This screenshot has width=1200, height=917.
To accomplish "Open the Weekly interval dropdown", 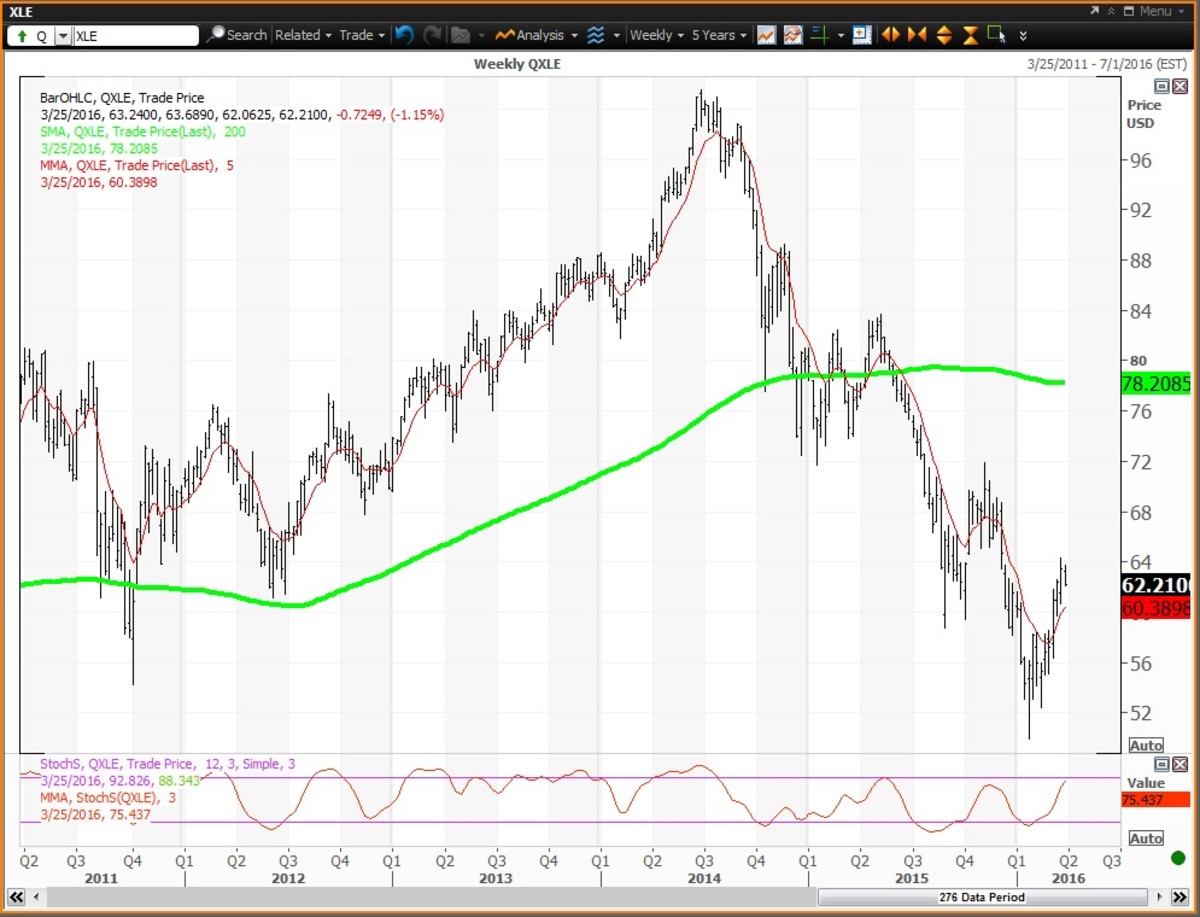I will pos(657,35).
